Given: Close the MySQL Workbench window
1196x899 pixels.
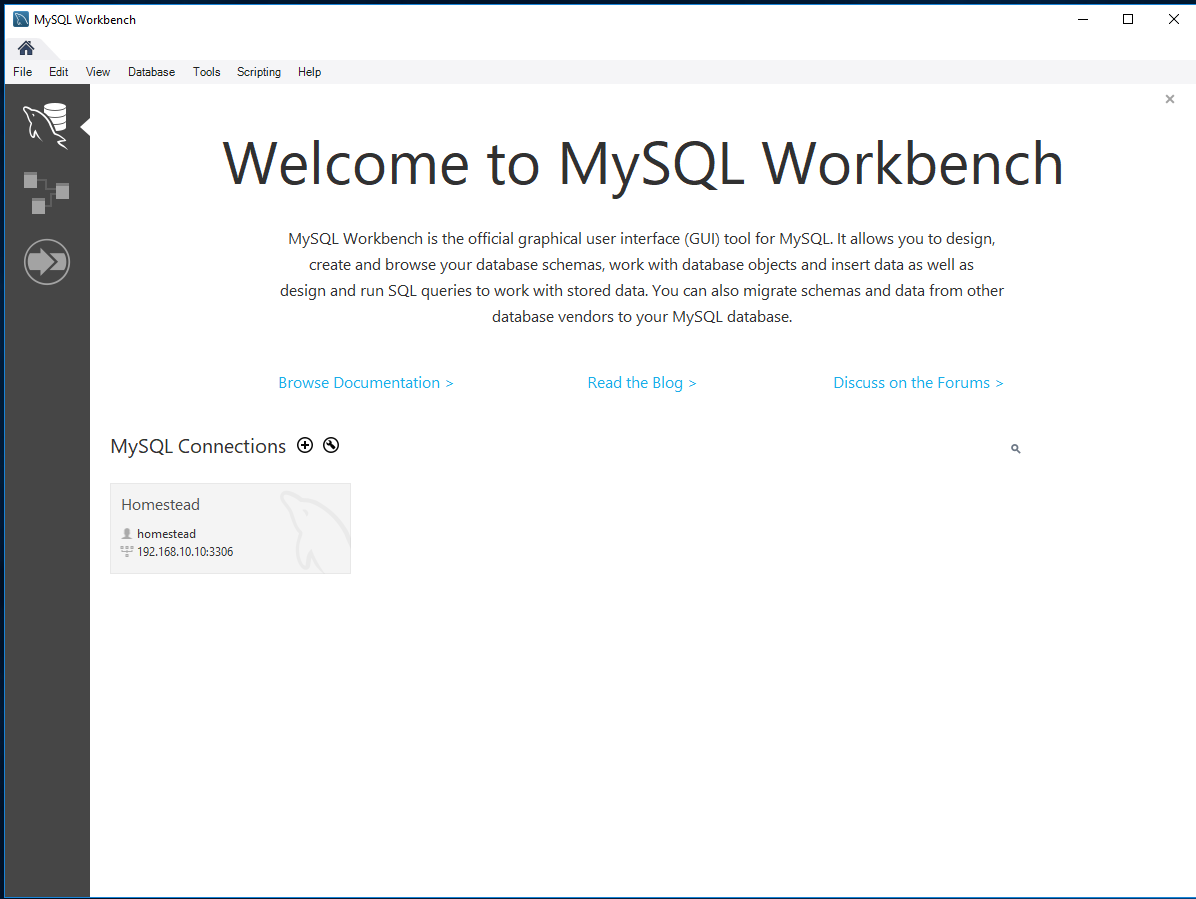Looking at the screenshot, I should [x=1174, y=19].
